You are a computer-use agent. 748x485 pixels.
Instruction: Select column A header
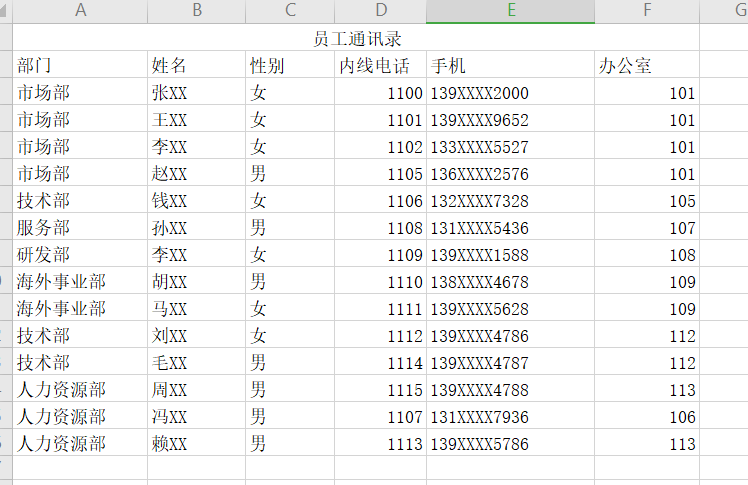coord(80,10)
